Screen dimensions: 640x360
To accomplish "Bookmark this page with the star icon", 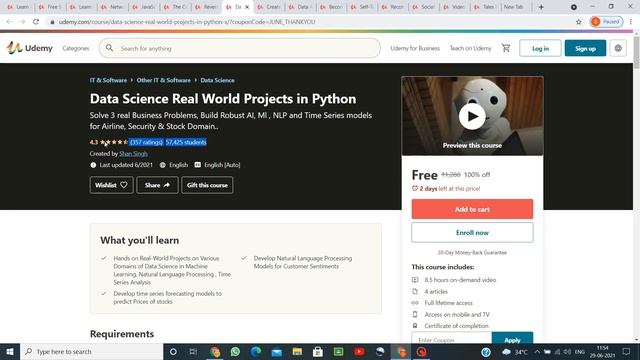I will (x=578, y=22).
